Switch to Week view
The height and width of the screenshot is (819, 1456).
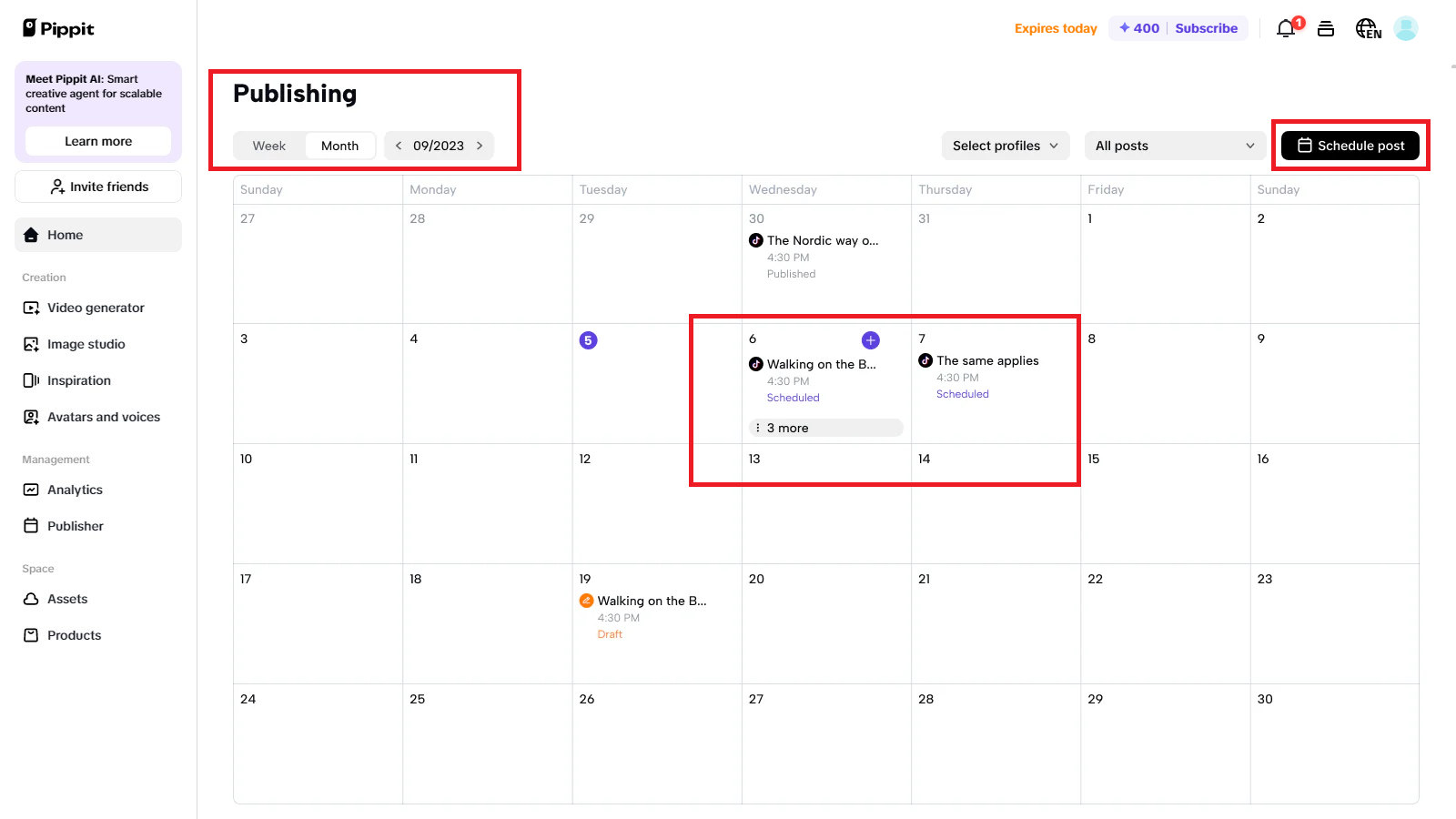tap(268, 146)
